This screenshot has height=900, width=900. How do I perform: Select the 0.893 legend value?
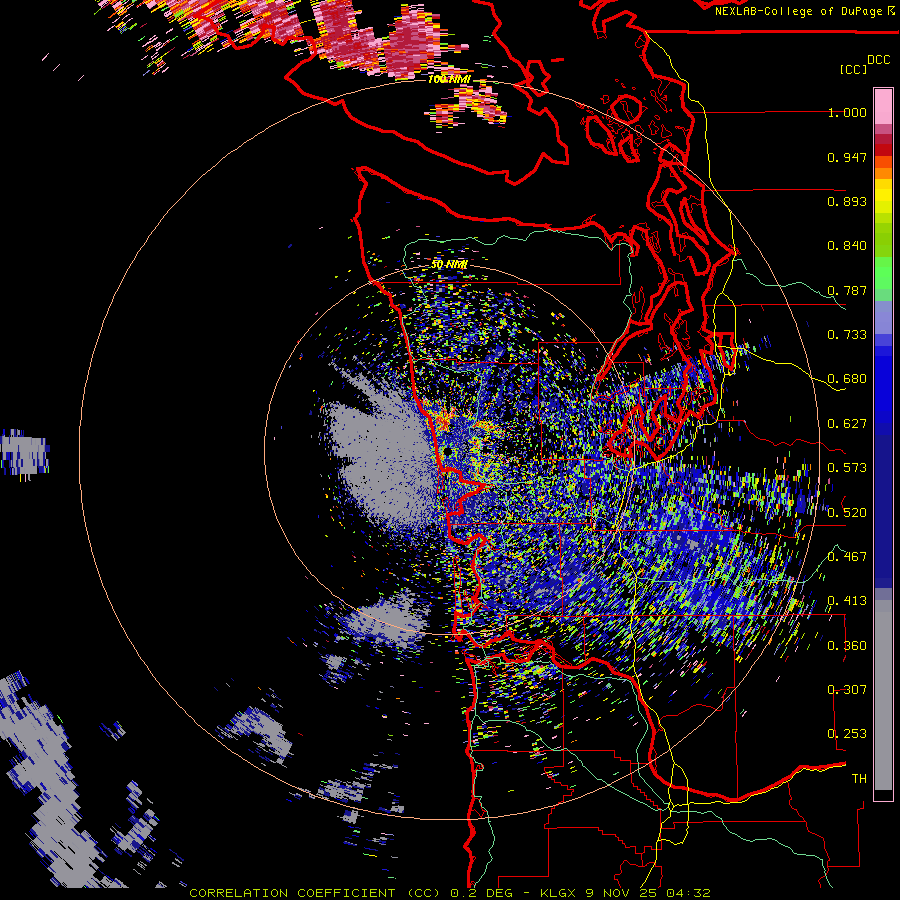point(847,201)
